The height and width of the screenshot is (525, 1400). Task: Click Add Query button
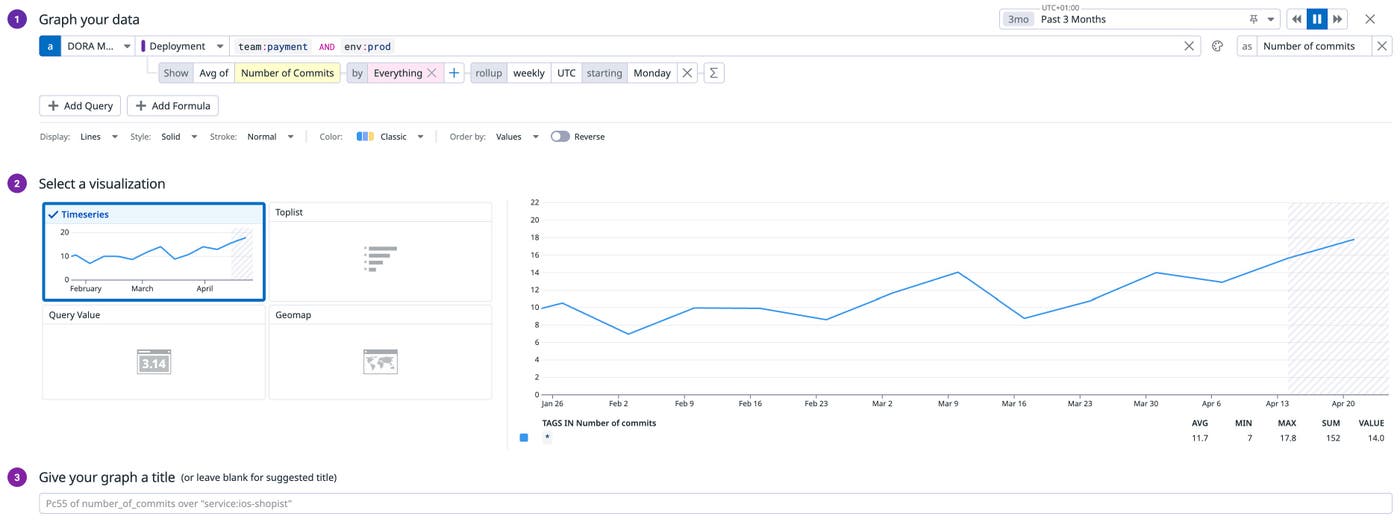tap(80, 106)
